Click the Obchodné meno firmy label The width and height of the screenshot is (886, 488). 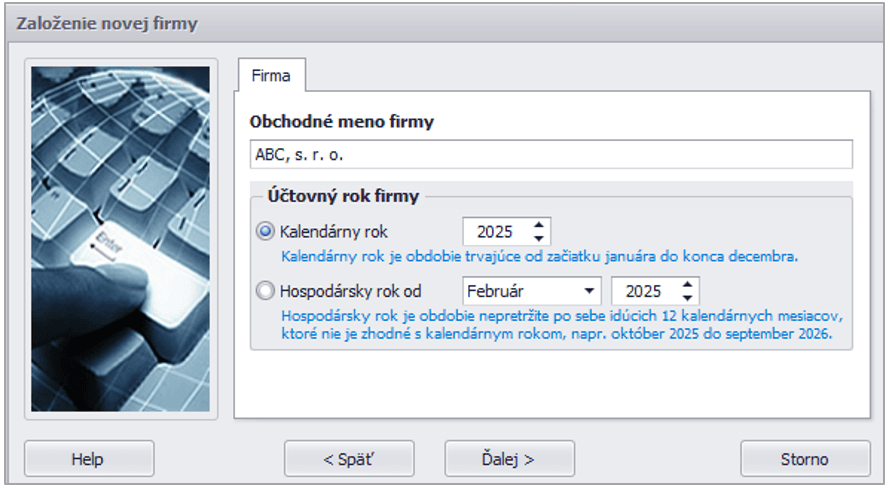[341, 122]
